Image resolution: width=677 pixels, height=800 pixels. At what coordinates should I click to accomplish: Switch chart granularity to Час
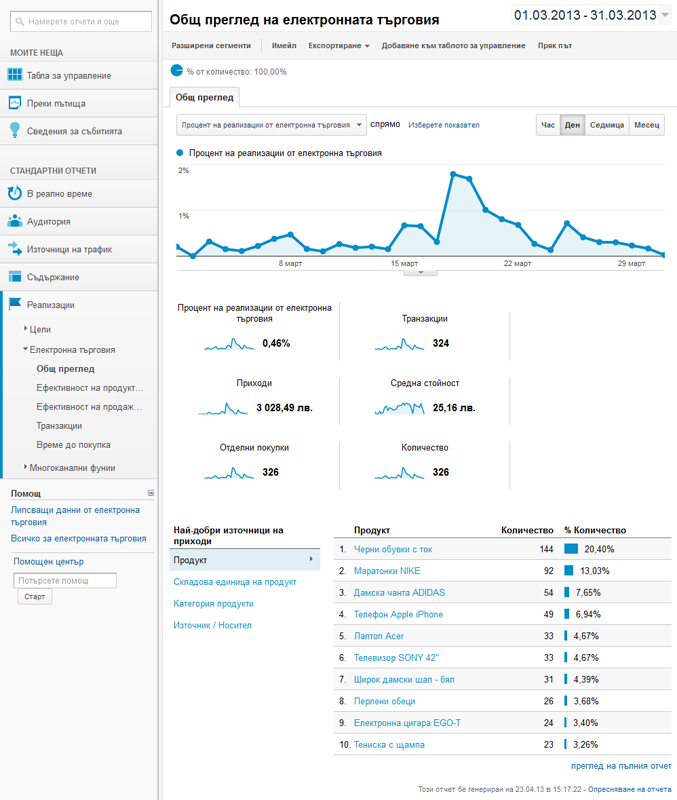548,125
